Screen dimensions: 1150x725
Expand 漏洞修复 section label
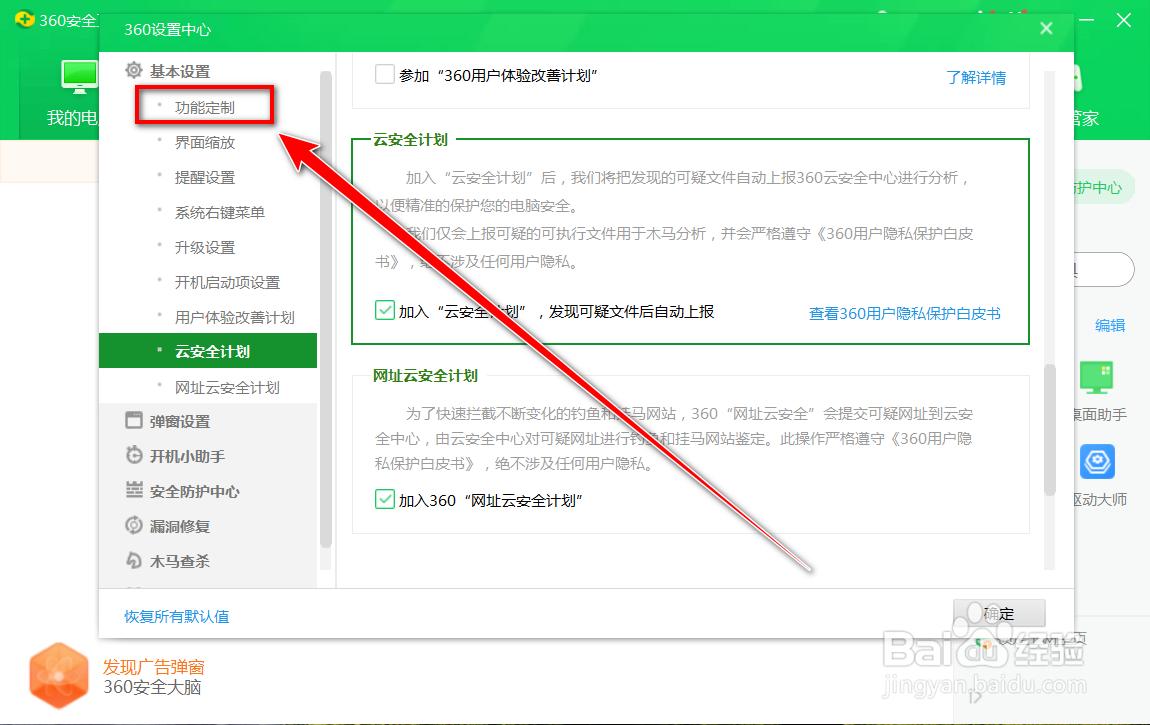[x=180, y=526]
